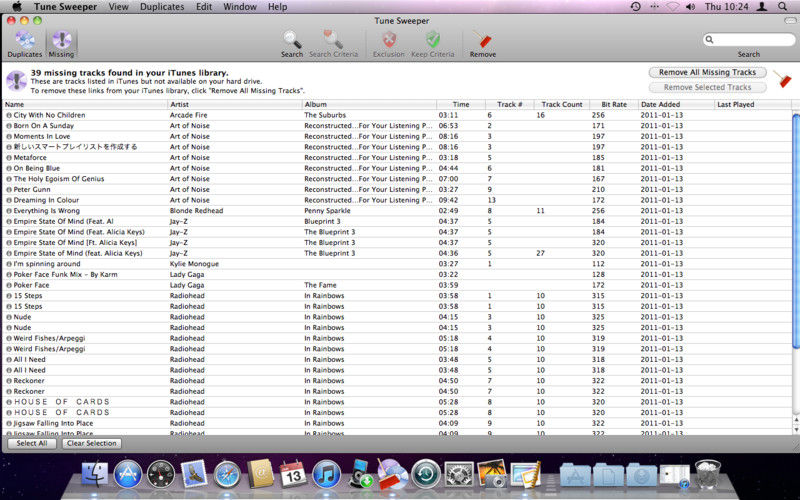Open the Help menu

pos(278,7)
